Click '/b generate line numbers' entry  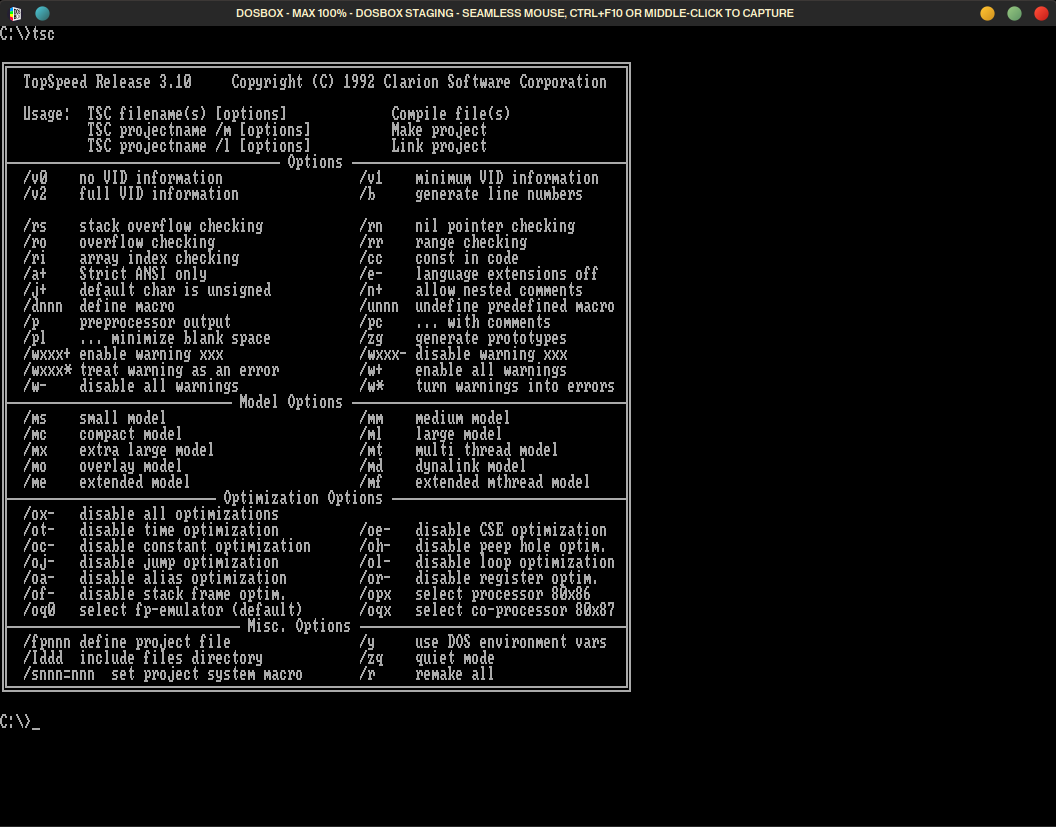pos(471,194)
